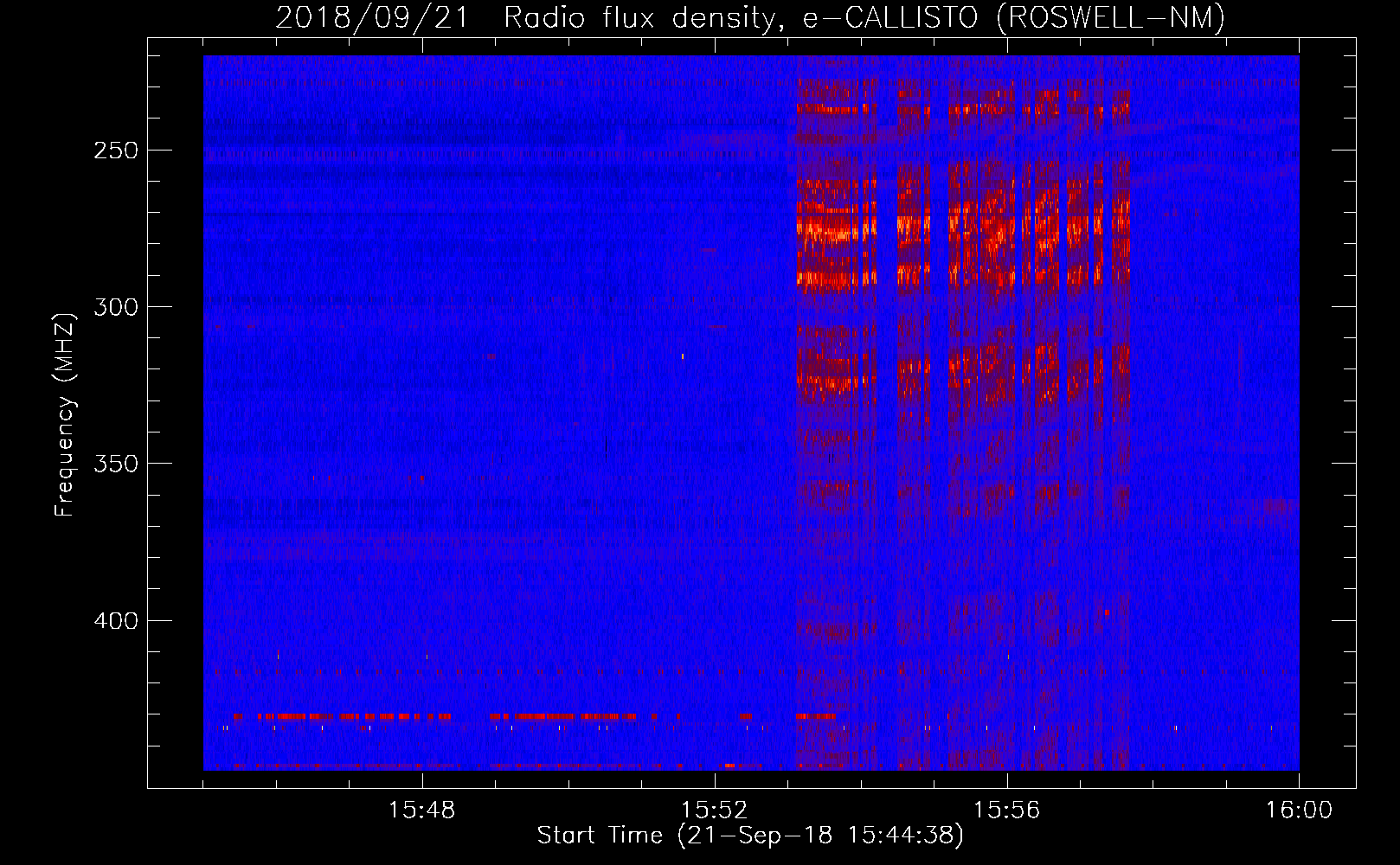Click the 15:56 time tick label

tap(1007, 811)
